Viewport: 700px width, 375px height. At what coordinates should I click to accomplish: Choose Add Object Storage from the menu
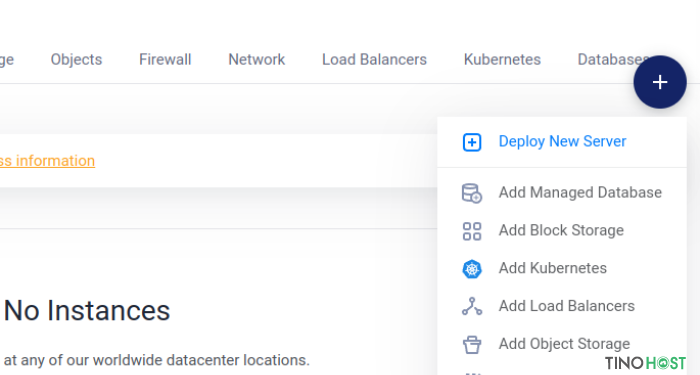pyautogui.click(x=562, y=344)
